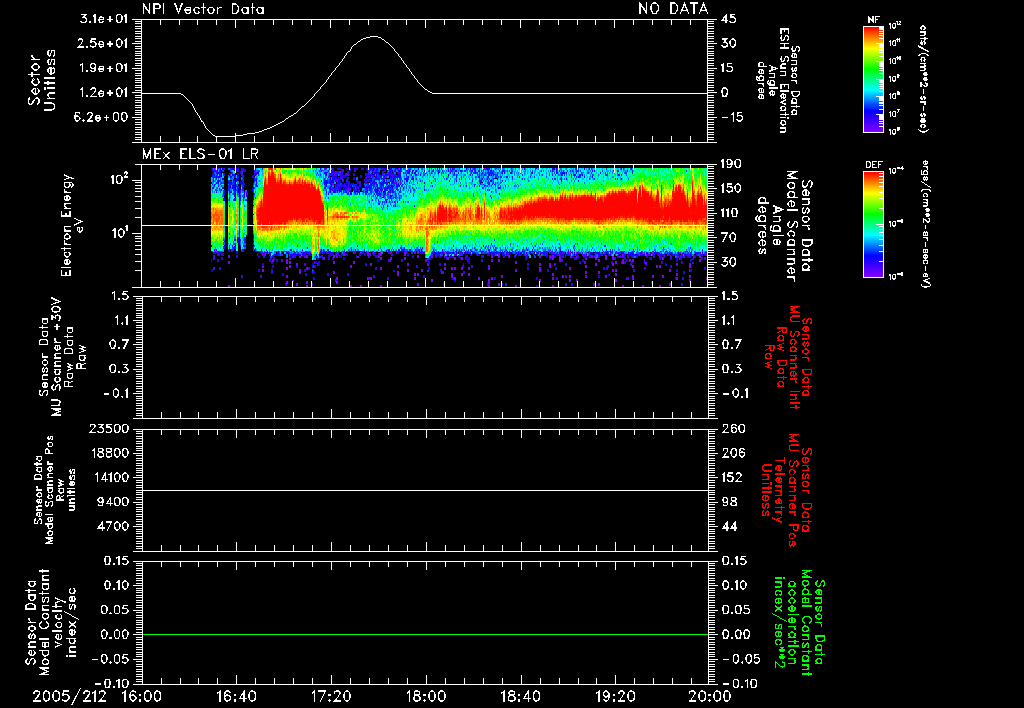This screenshot has height=708, width=1024.
Task: Click the 'Sector Unitless' axis title
Action: 42,80
